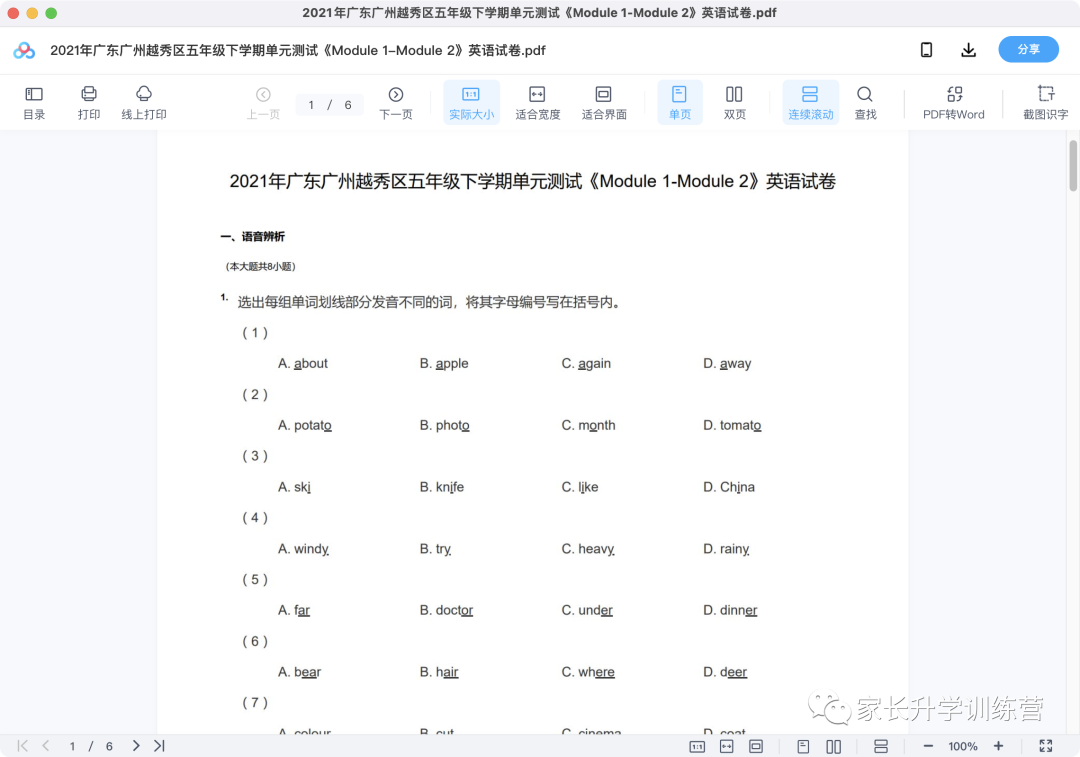Go to next page with 下一页

pos(395,103)
